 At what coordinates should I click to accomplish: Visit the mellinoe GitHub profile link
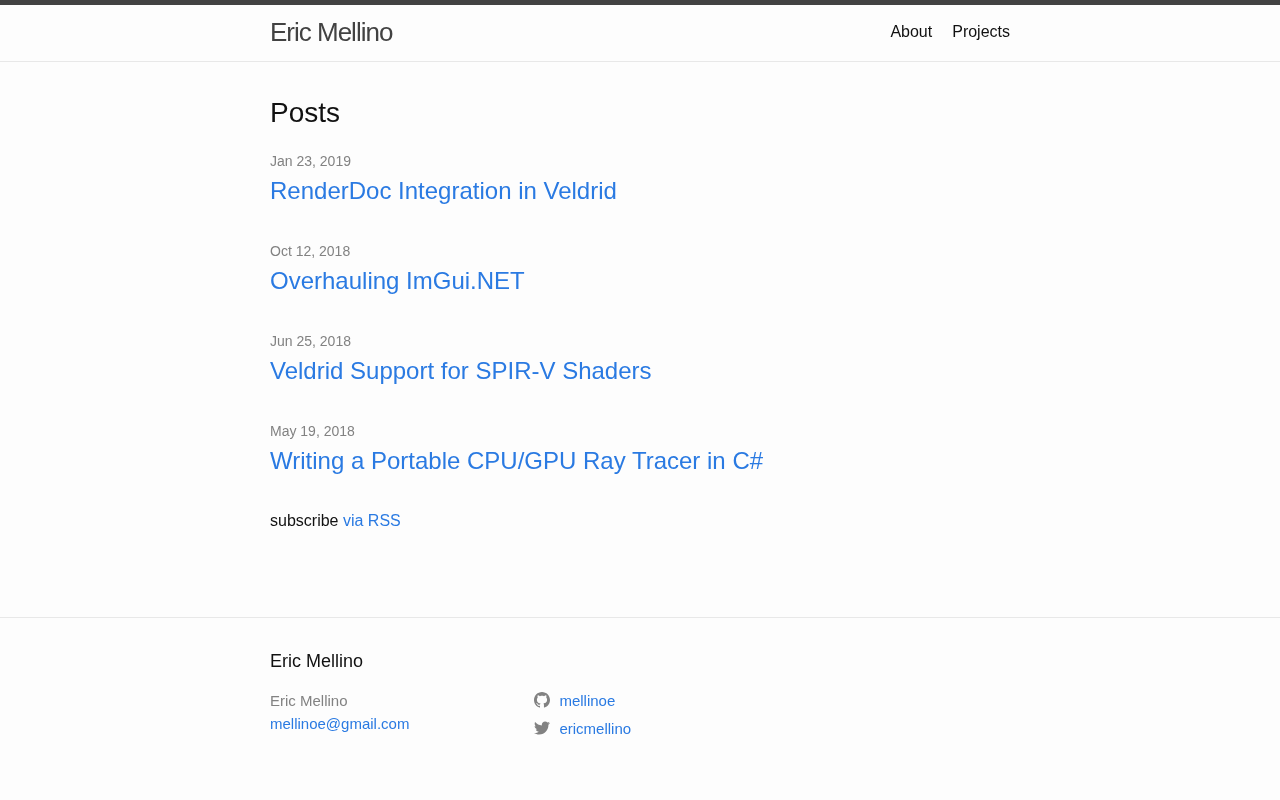[x=587, y=701]
